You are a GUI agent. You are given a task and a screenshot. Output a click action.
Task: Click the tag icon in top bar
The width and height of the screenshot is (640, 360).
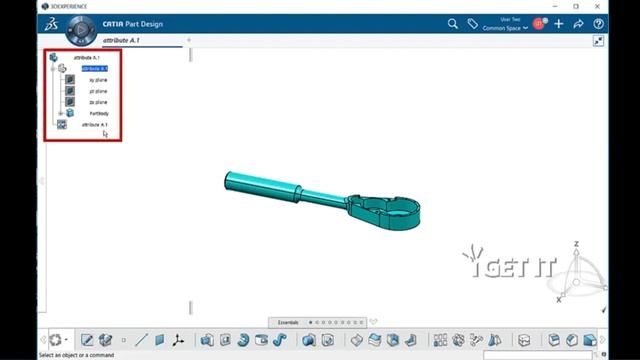click(x=472, y=24)
